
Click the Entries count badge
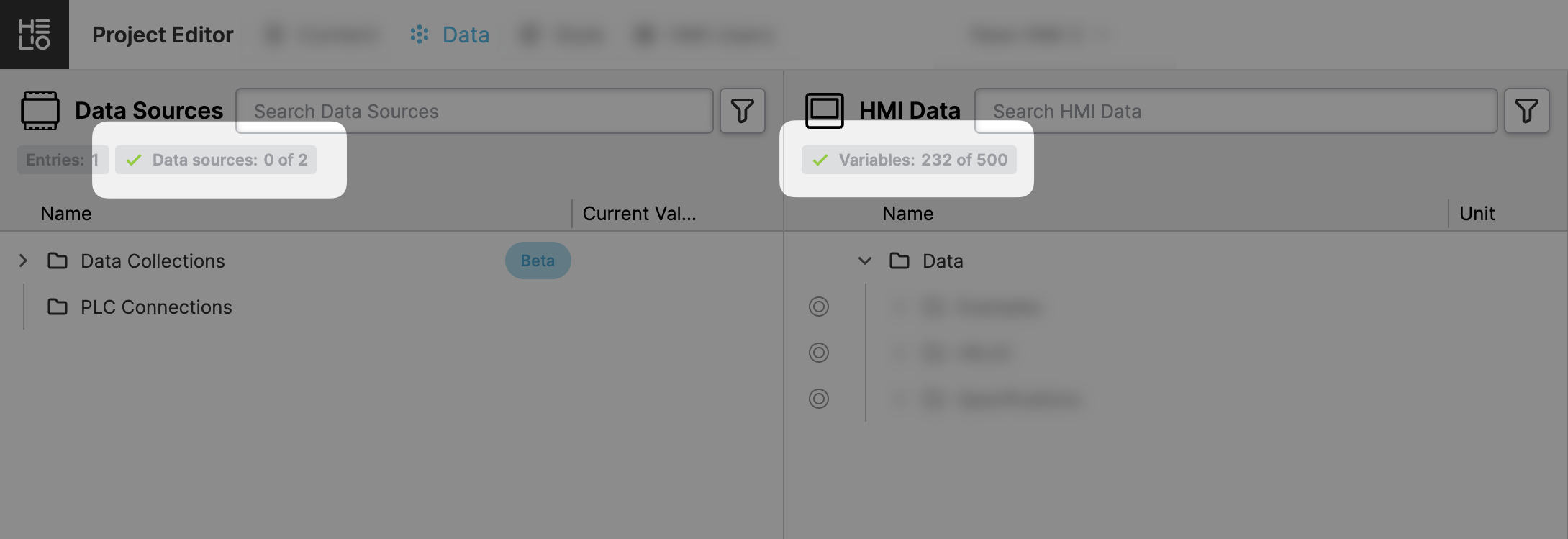click(62, 160)
